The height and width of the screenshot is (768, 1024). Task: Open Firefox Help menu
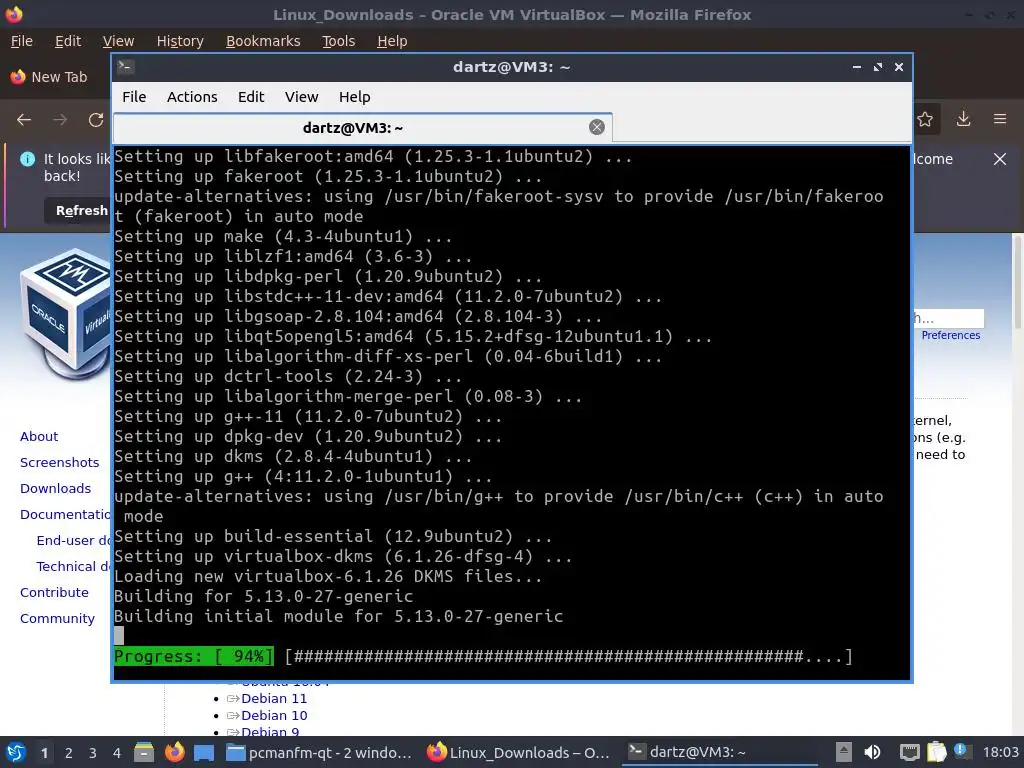coord(392,41)
